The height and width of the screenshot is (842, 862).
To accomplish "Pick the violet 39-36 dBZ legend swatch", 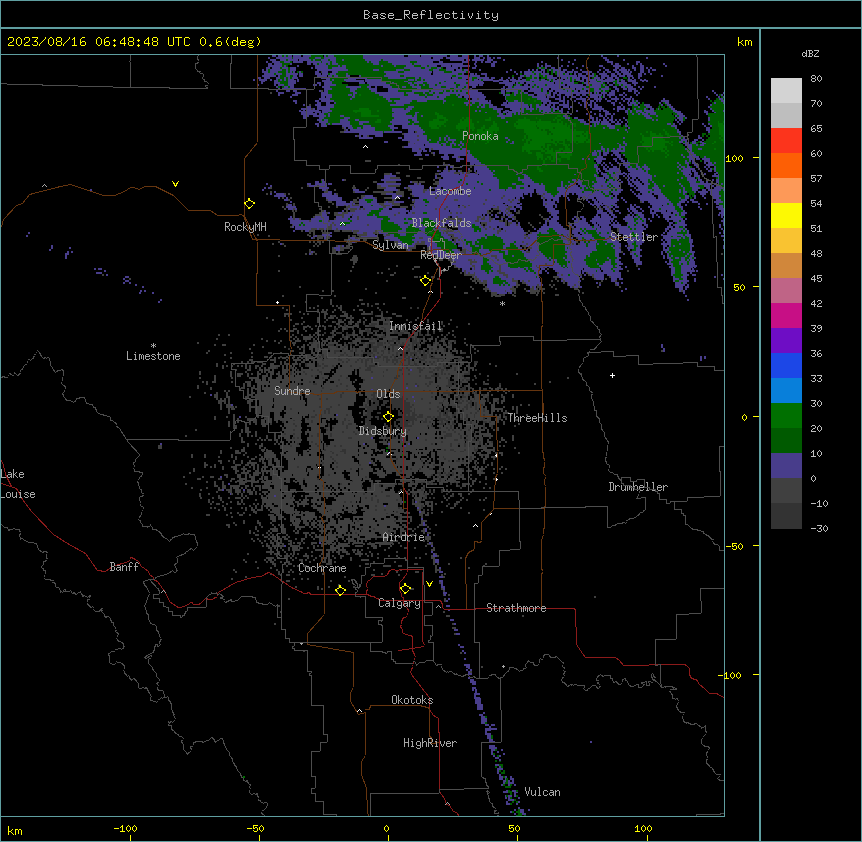I will click(x=786, y=340).
